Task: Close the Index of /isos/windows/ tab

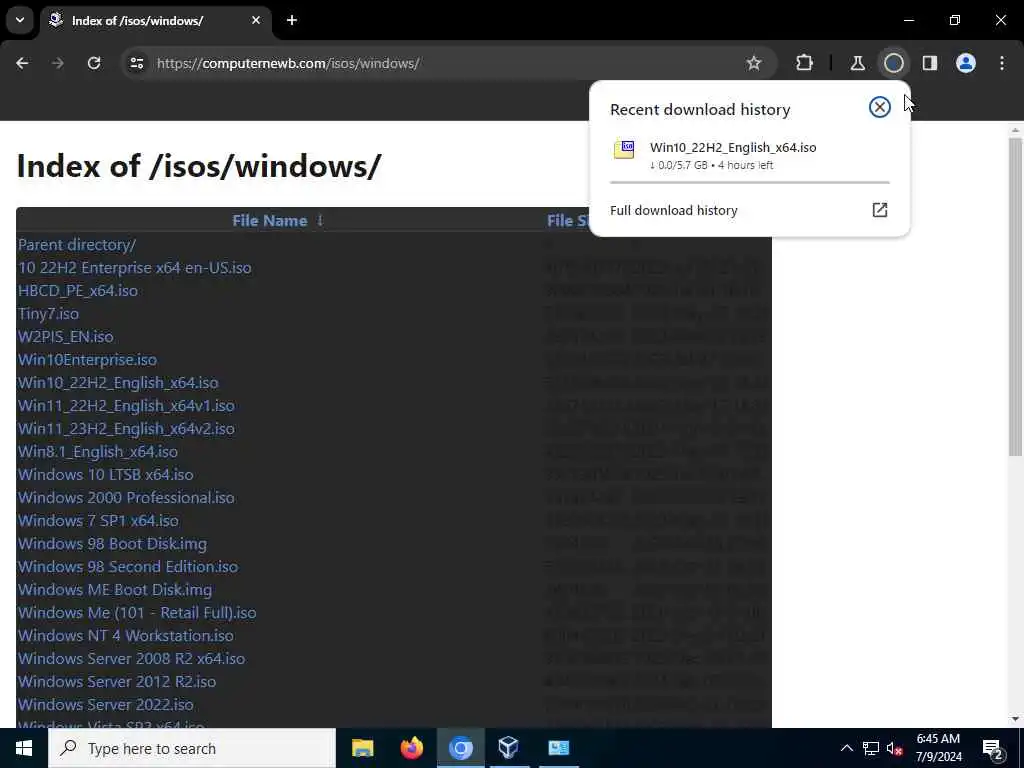Action: click(256, 20)
